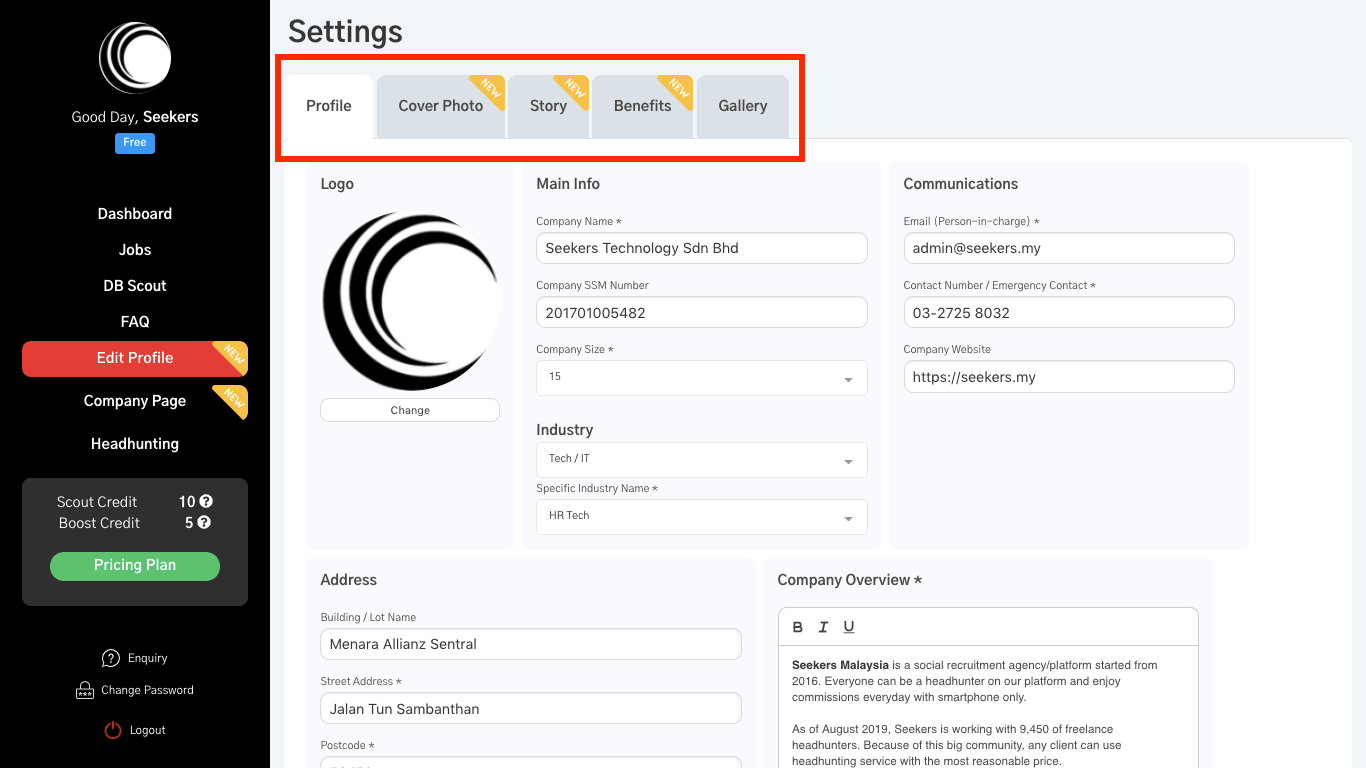Click the Seekers logo in sidebar
Image resolution: width=1366 pixels, height=768 pixels.
tap(135, 58)
